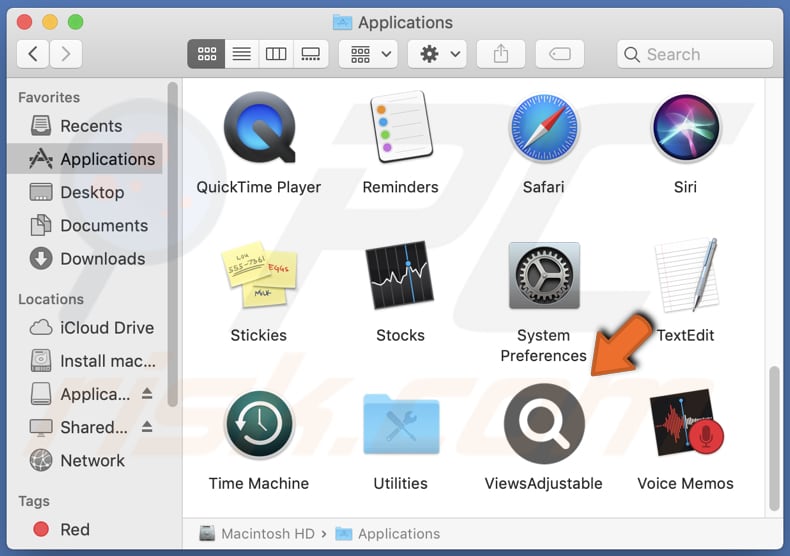Open the Reminders app icon
This screenshot has width=790, height=556.
[401, 127]
